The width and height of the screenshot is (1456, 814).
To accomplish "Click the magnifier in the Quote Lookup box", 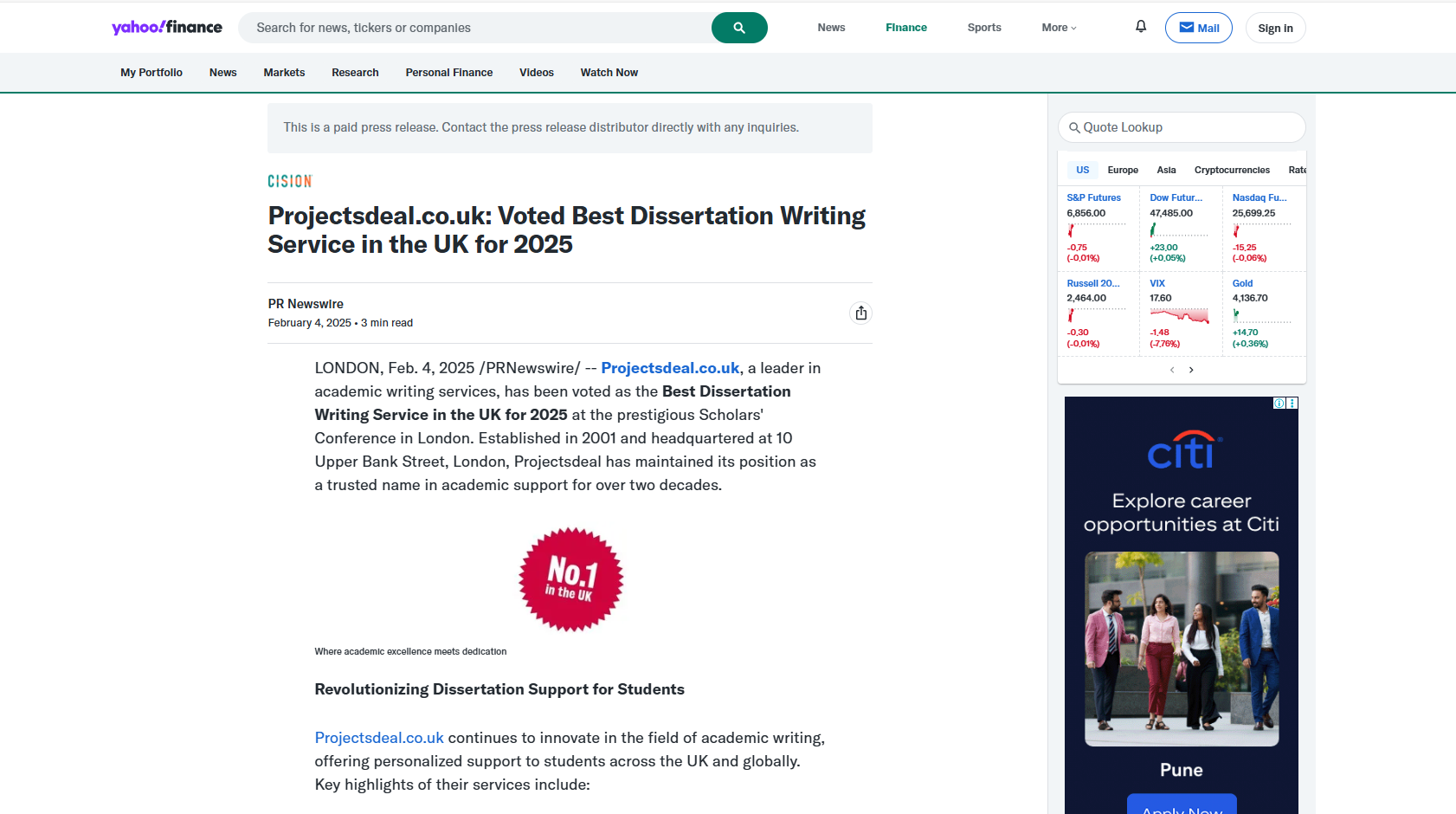I will [1073, 126].
